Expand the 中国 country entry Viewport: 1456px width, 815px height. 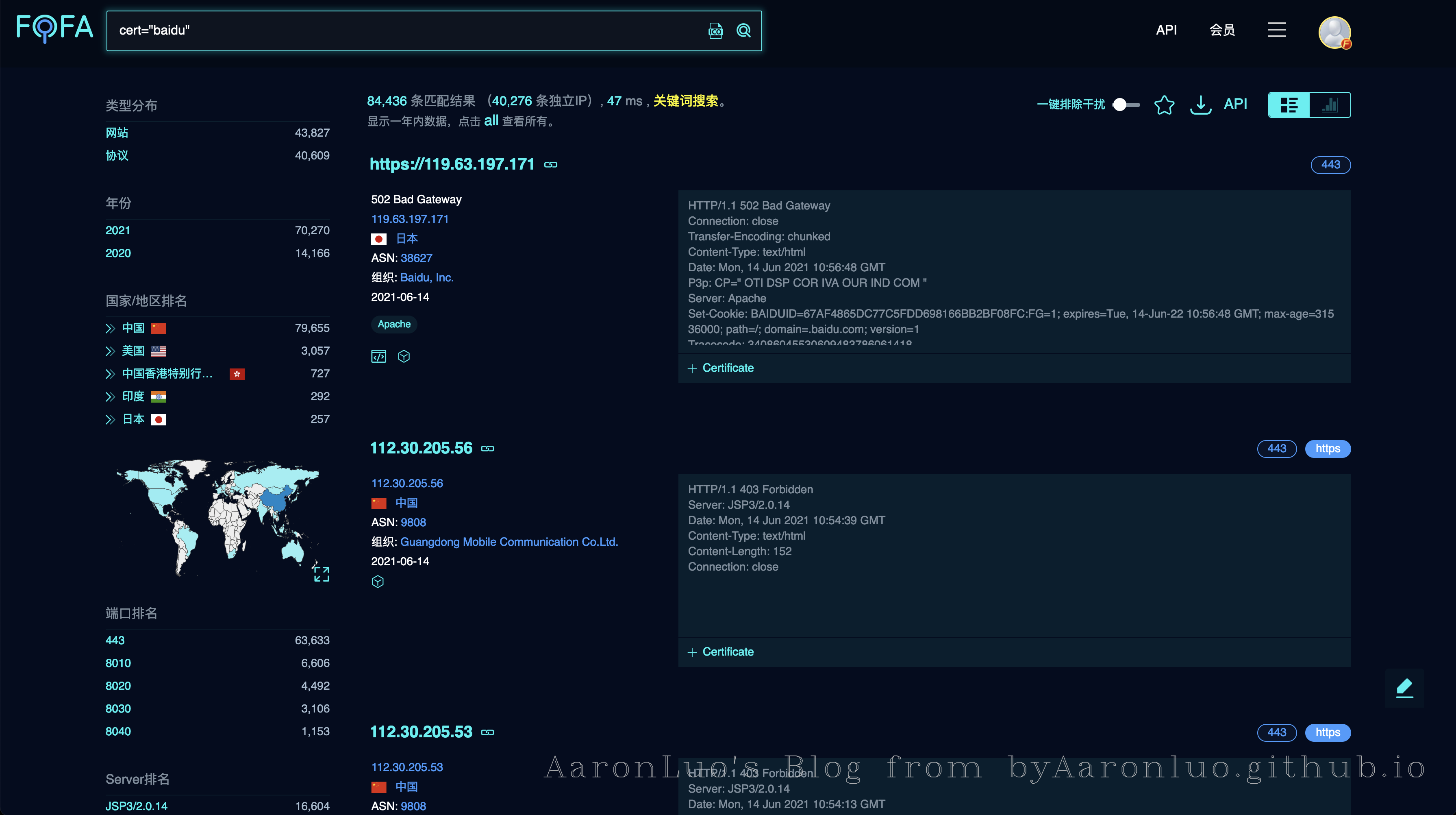click(110, 329)
